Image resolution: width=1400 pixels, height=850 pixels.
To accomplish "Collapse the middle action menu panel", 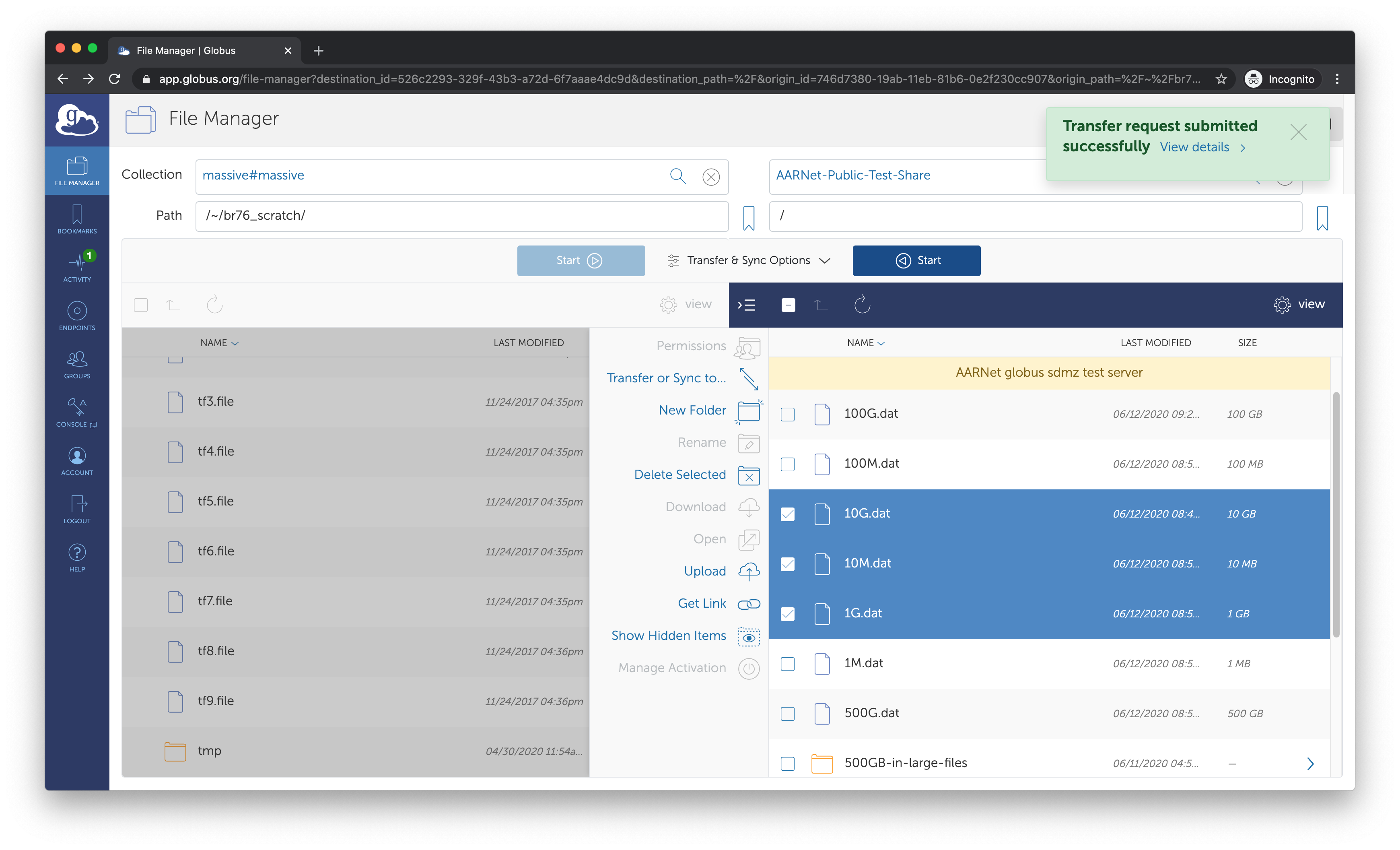I will 746,305.
